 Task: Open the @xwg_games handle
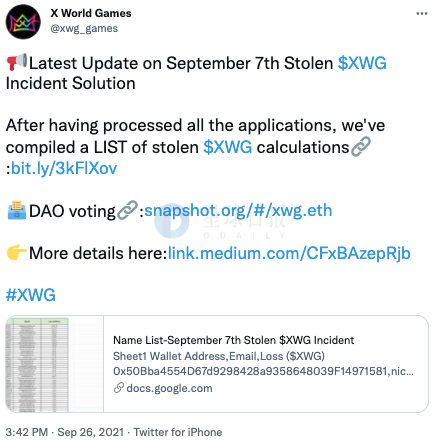(84, 29)
